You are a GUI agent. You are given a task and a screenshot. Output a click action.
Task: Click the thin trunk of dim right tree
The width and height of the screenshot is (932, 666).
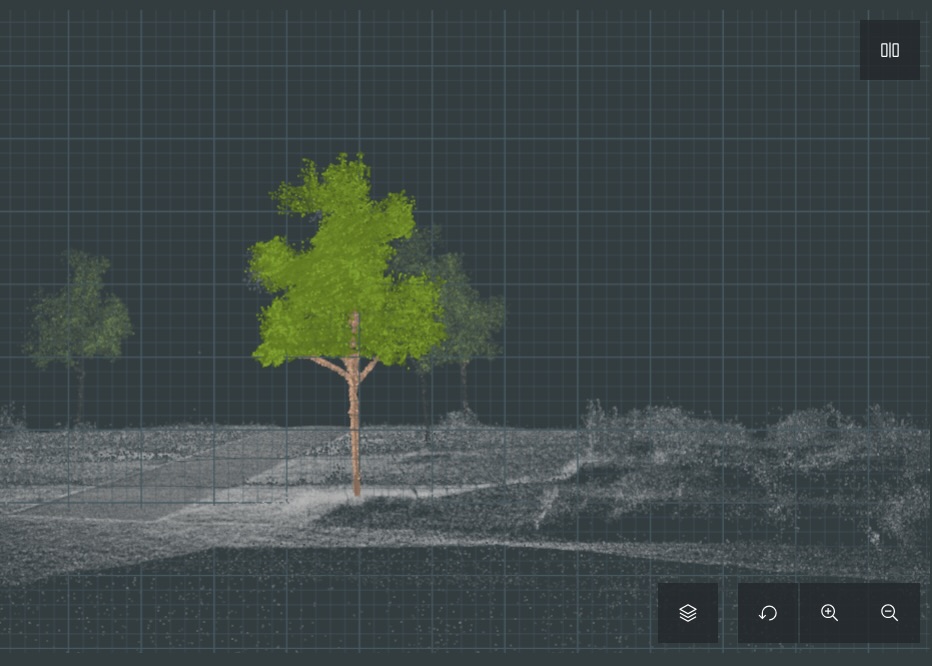(x=464, y=385)
